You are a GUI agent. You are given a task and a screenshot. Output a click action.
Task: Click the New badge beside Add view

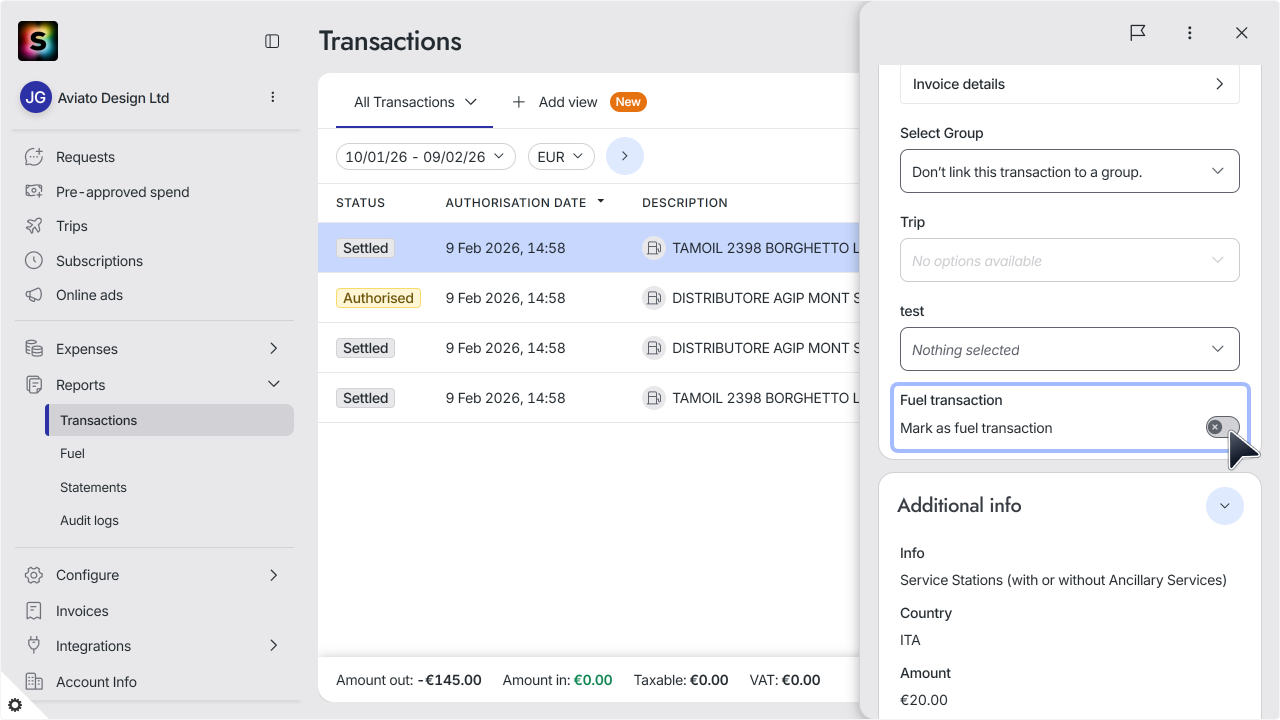point(628,102)
